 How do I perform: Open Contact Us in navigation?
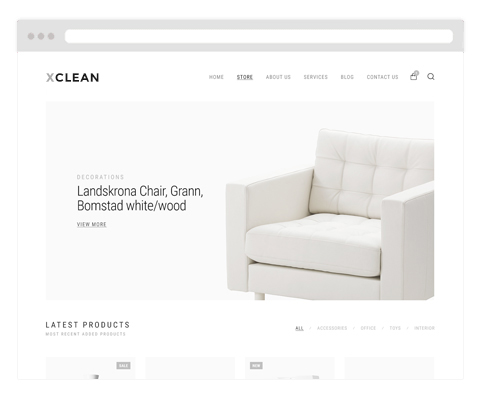point(382,77)
